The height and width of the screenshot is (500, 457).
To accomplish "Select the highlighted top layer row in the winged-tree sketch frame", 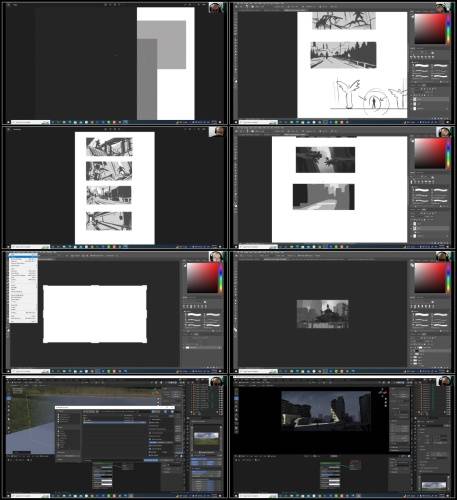I will tap(431, 99).
